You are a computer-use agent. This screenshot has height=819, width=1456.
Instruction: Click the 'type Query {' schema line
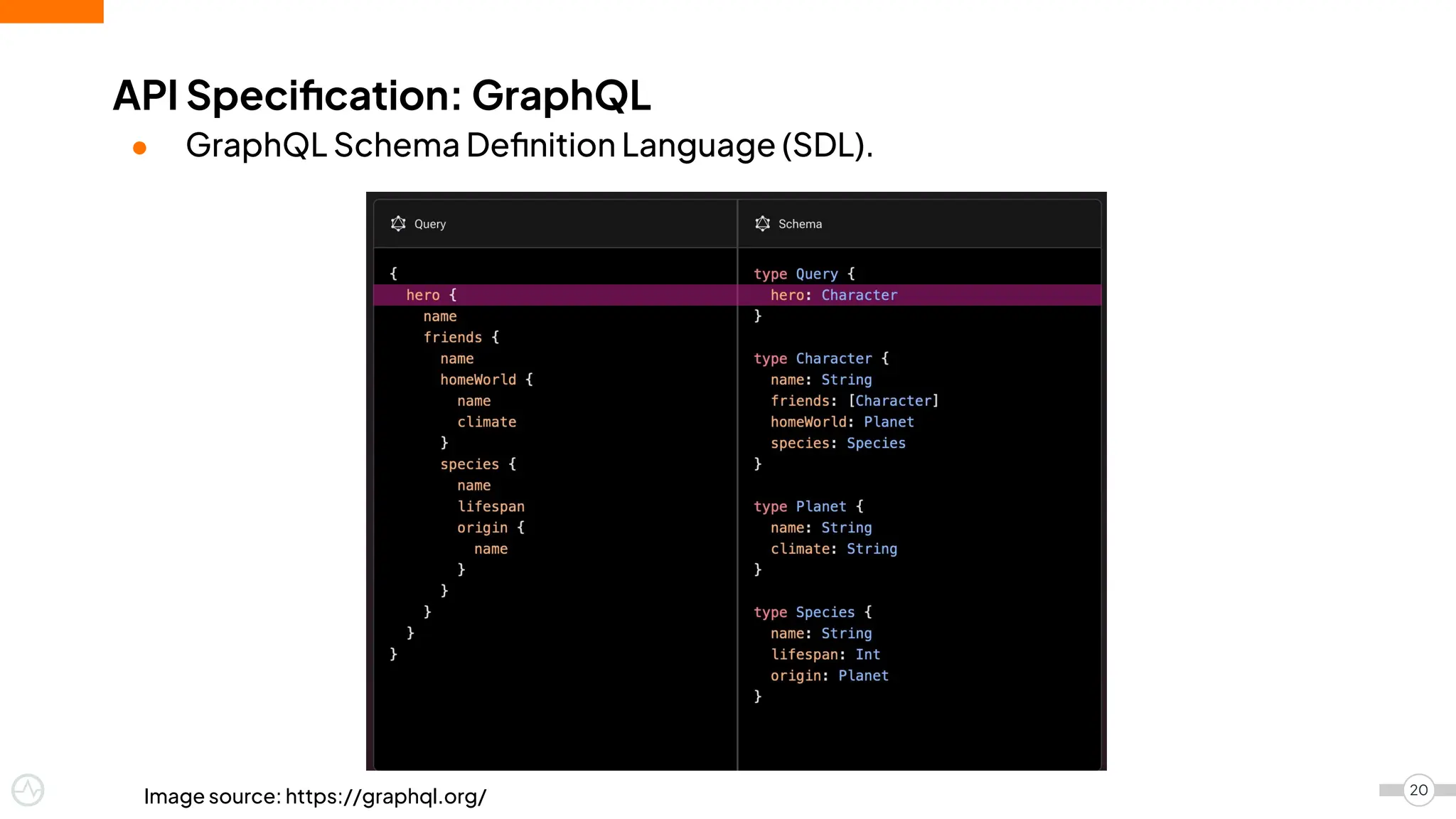tap(805, 274)
